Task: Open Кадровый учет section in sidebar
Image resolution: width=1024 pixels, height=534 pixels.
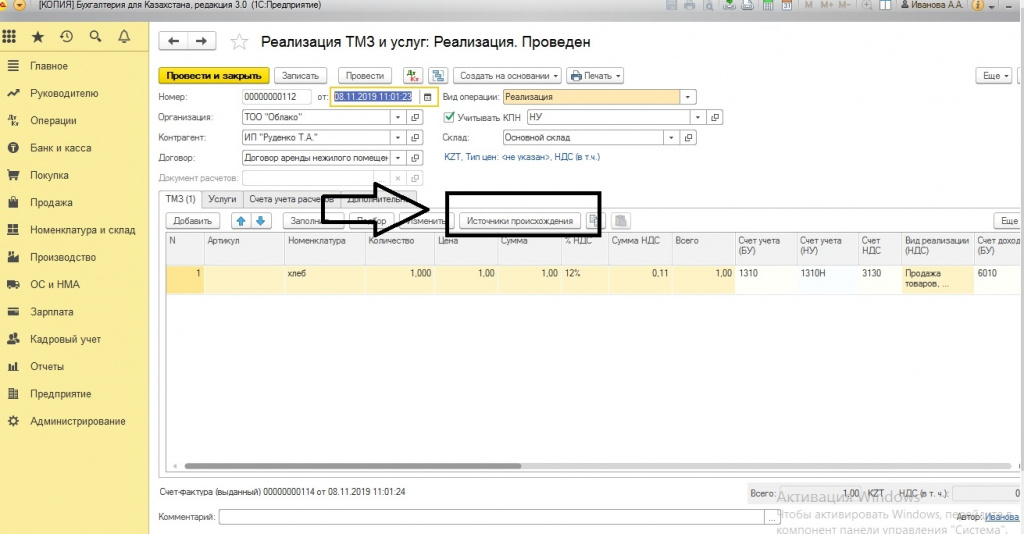Action: pos(65,339)
